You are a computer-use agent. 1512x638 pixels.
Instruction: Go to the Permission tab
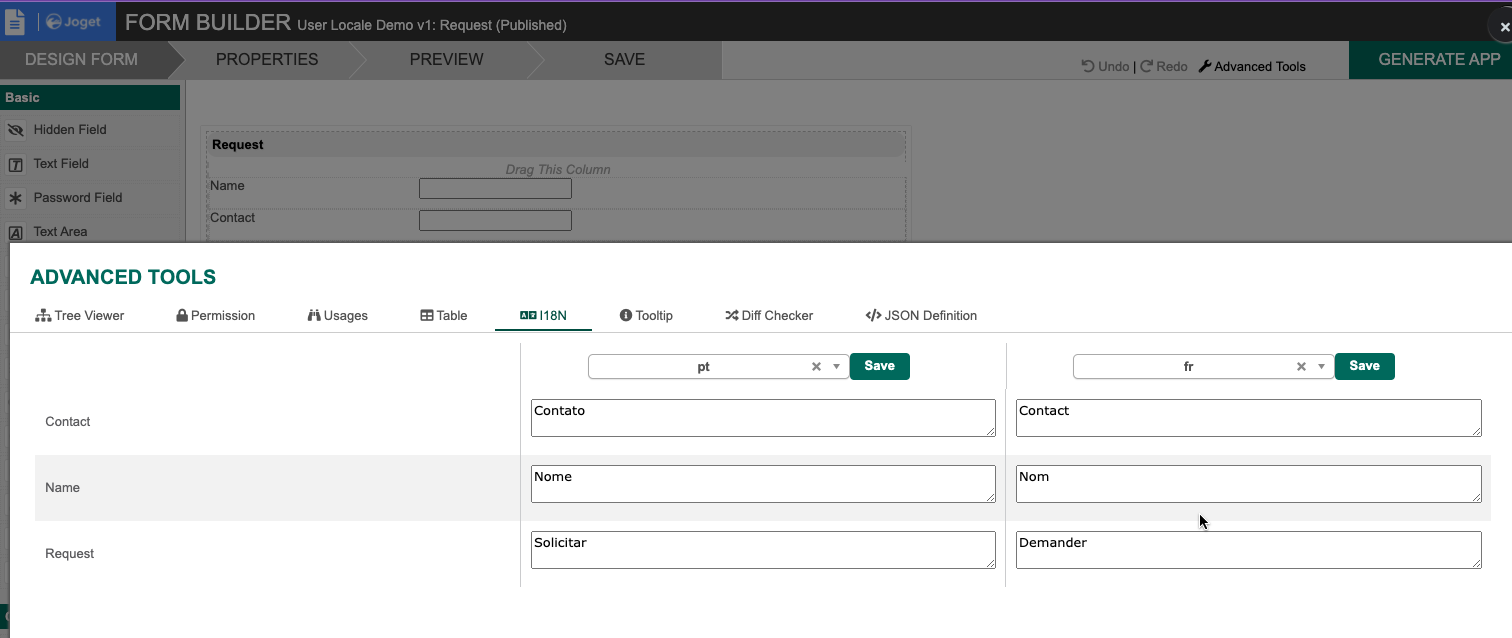click(215, 315)
